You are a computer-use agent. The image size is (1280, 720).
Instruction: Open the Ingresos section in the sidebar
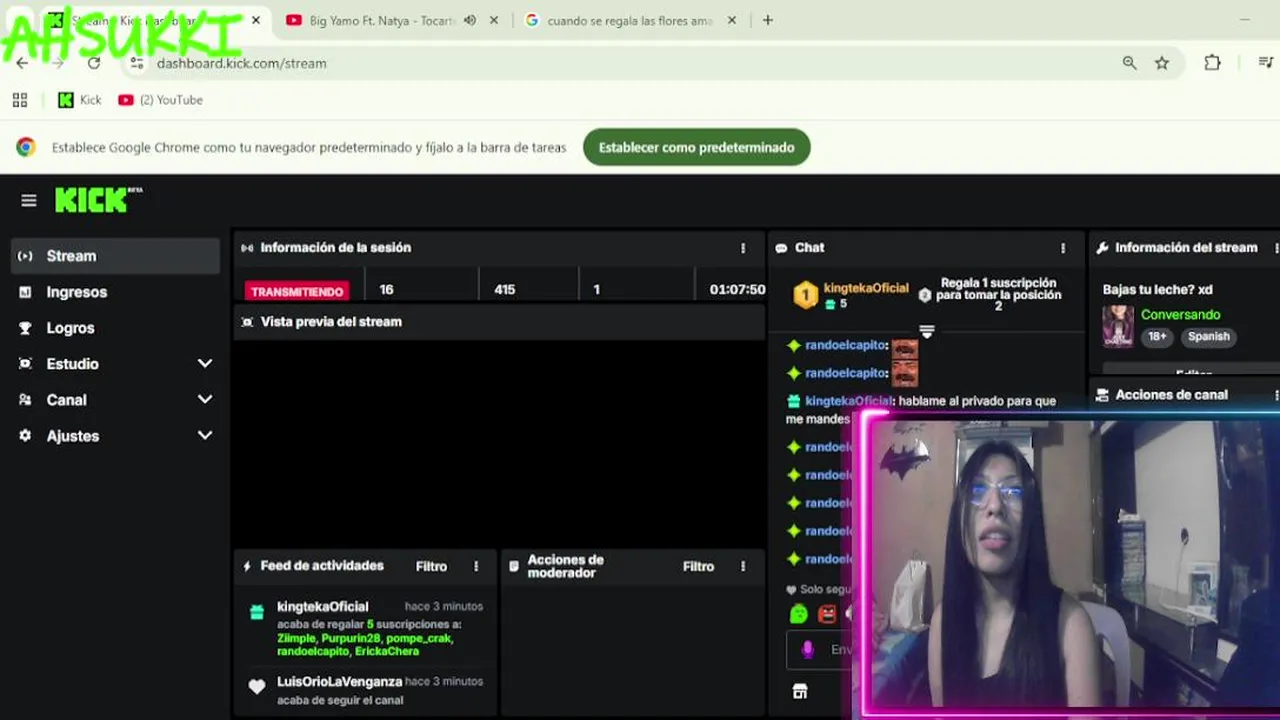coord(115,292)
